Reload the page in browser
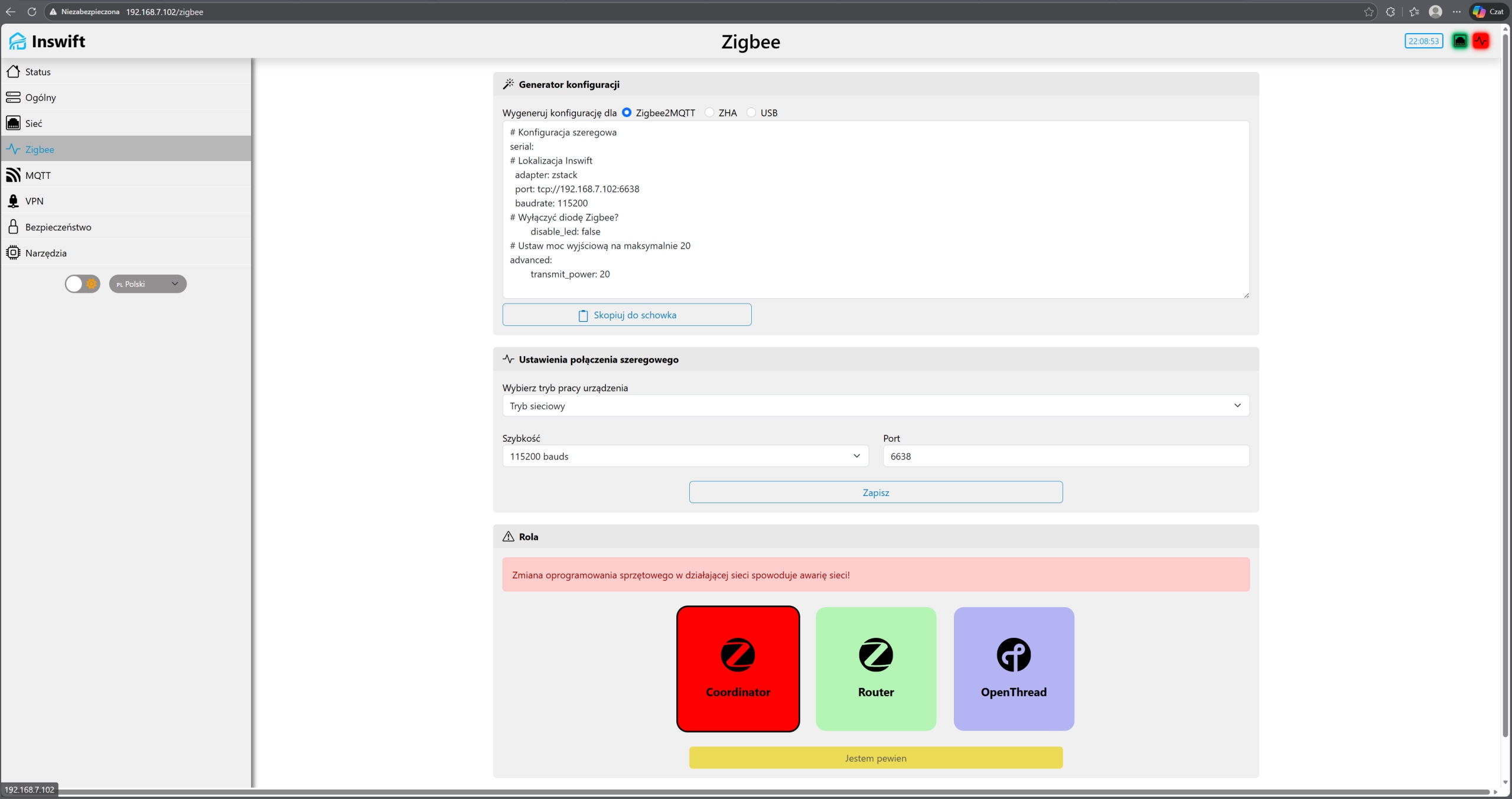The width and height of the screenshot is (1512, 799). [x=32, y=12]
